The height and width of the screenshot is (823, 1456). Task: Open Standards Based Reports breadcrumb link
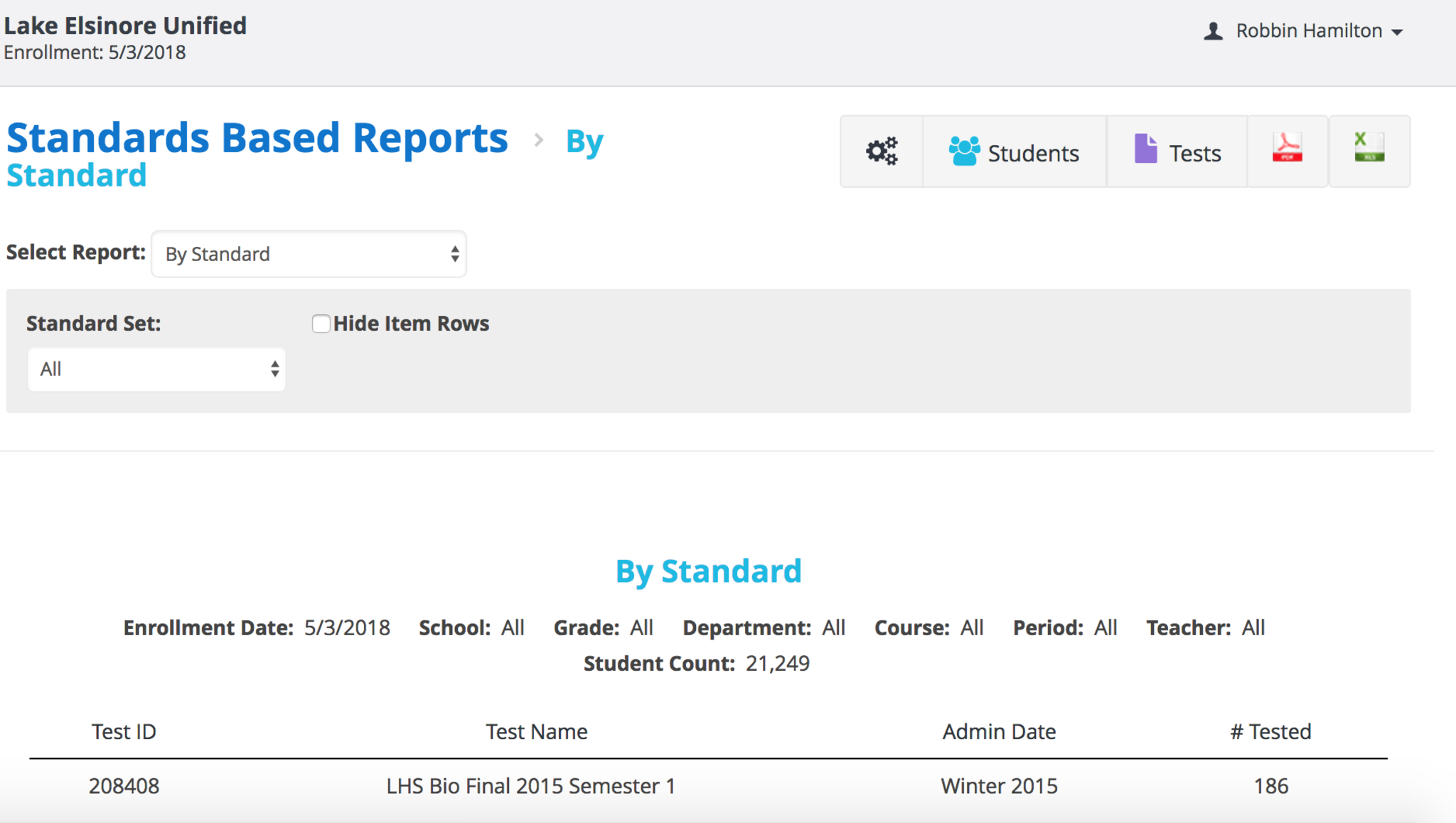tap(257, 137)
